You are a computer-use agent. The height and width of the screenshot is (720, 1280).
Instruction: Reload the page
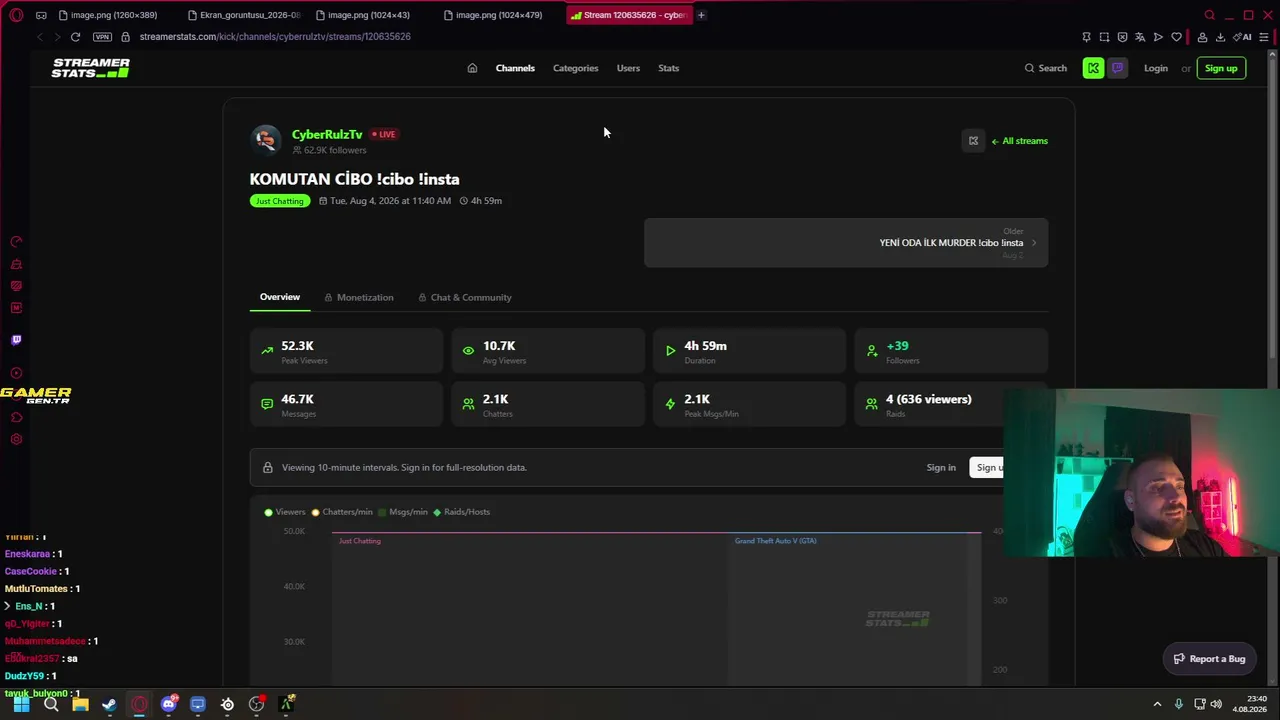75,37
